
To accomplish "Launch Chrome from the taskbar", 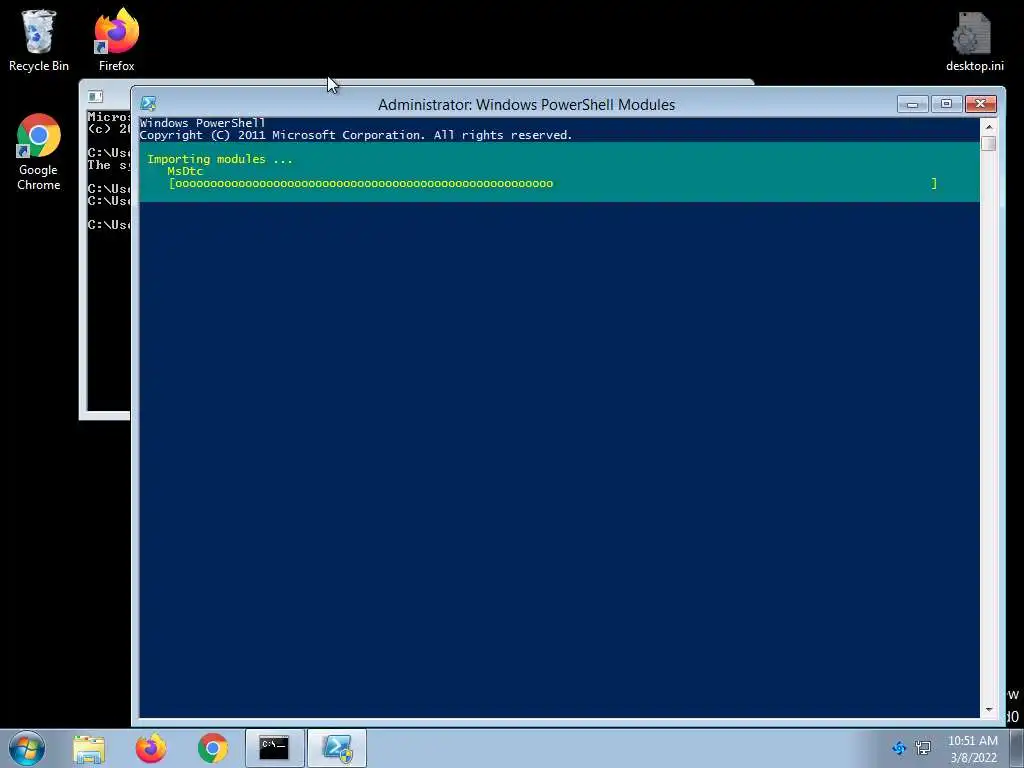I will click(x=213, y=748).
